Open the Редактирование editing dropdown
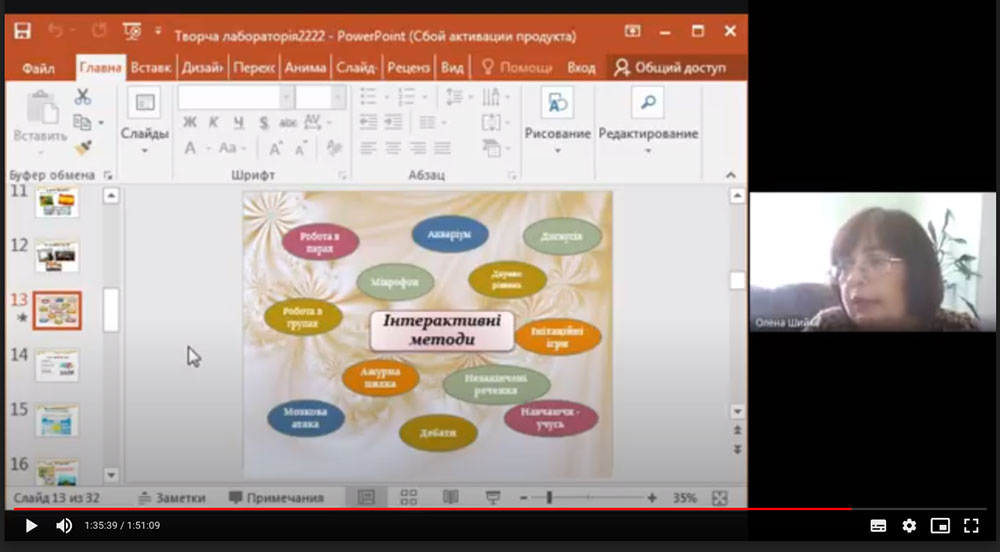The height and width of the screenshot is (552, 1000). [x=648, y=121]
